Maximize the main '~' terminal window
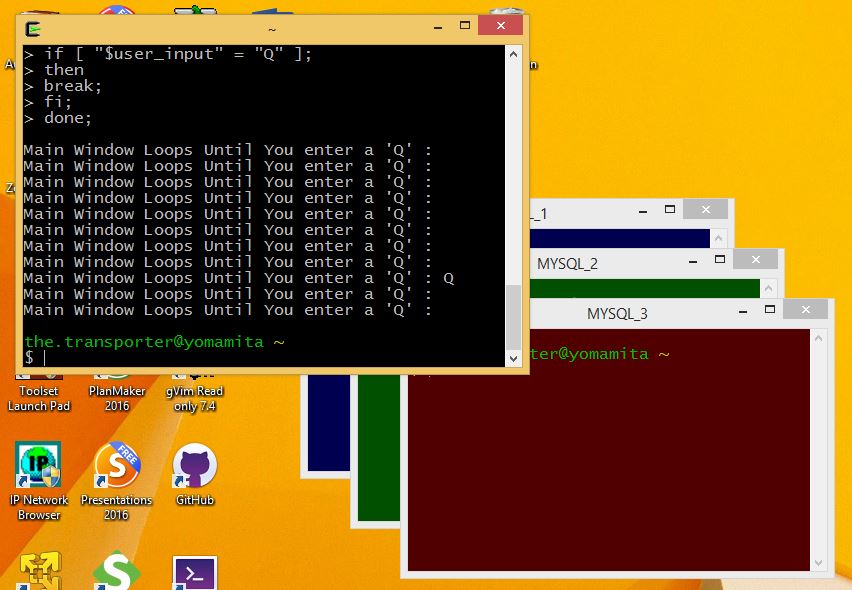Image resolution: width=852 pixels, height=590 pixels. (465, 26)
